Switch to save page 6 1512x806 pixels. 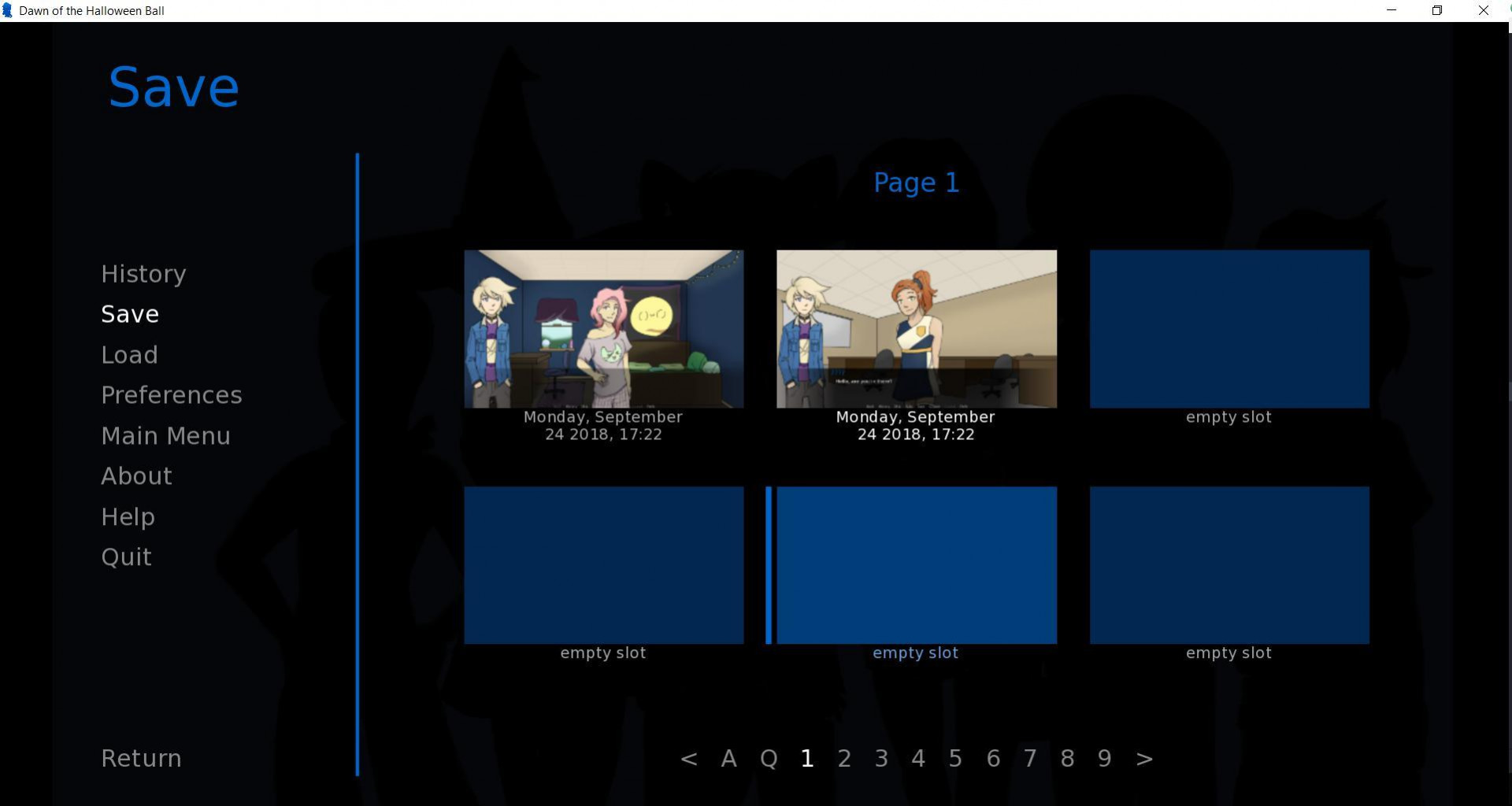coord(993,759)
